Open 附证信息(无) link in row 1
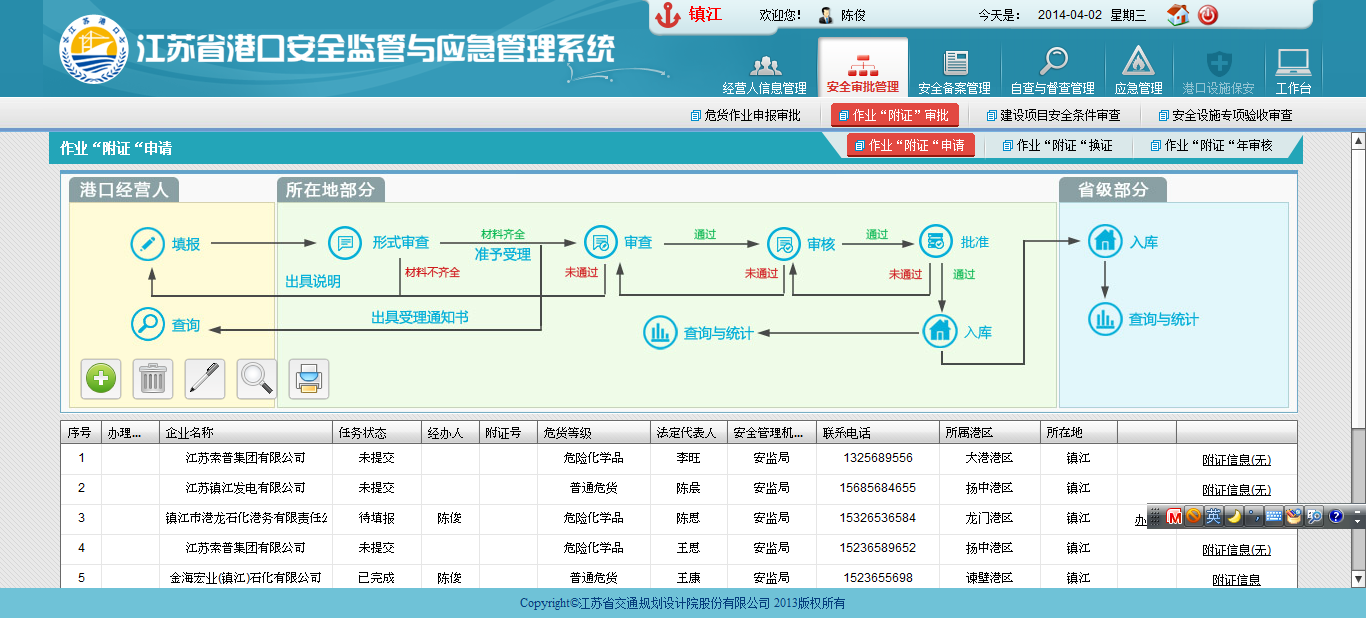This screenshot has width=1366, height=618. 1236,460
